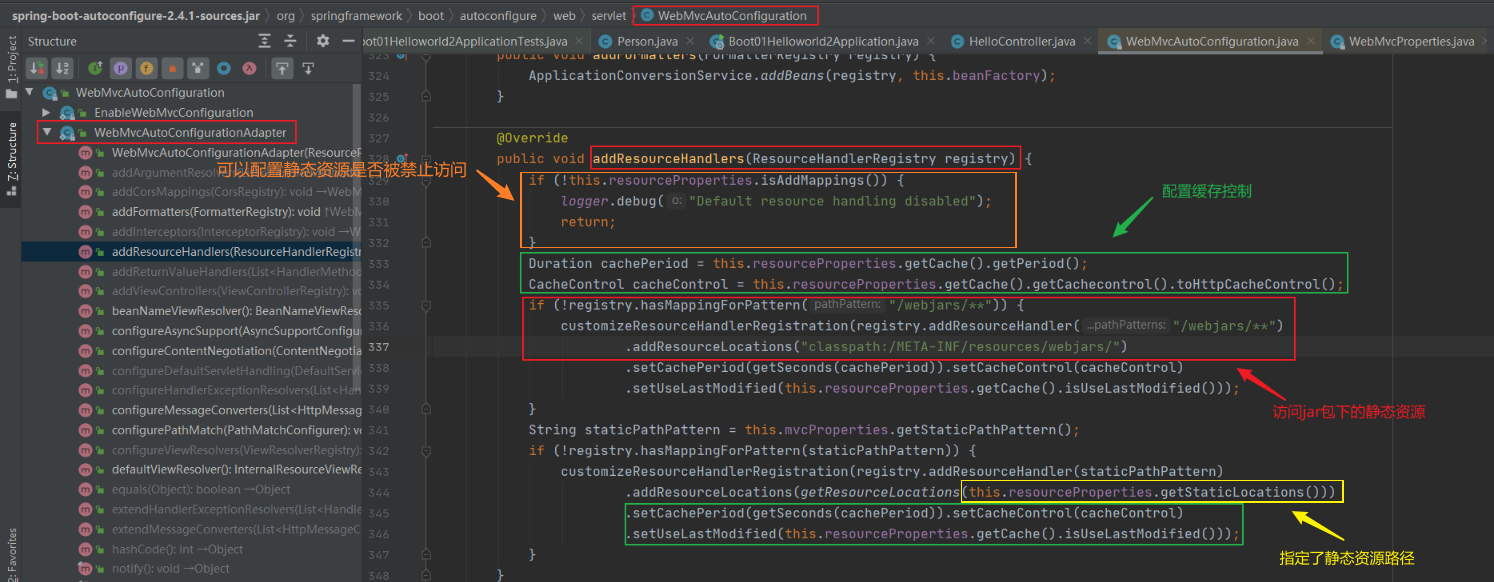This screenshot has width=1494, height=582.
Task: Expand the EnableWebMvcConfiguration node
Action: coord(46,113)
